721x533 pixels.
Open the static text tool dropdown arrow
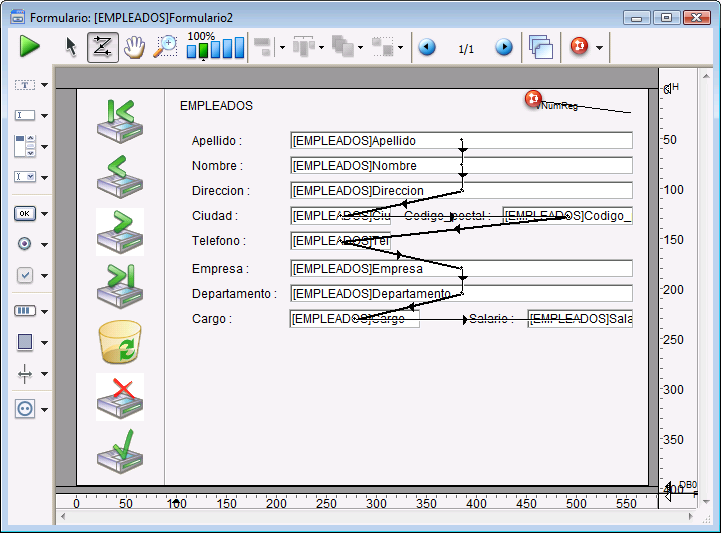(x=45, y=86)
